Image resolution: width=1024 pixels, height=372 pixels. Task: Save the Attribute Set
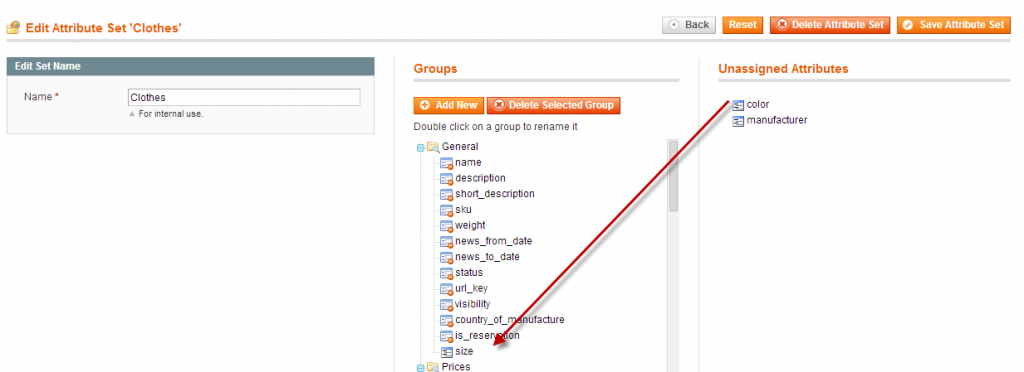pos(953,25)
